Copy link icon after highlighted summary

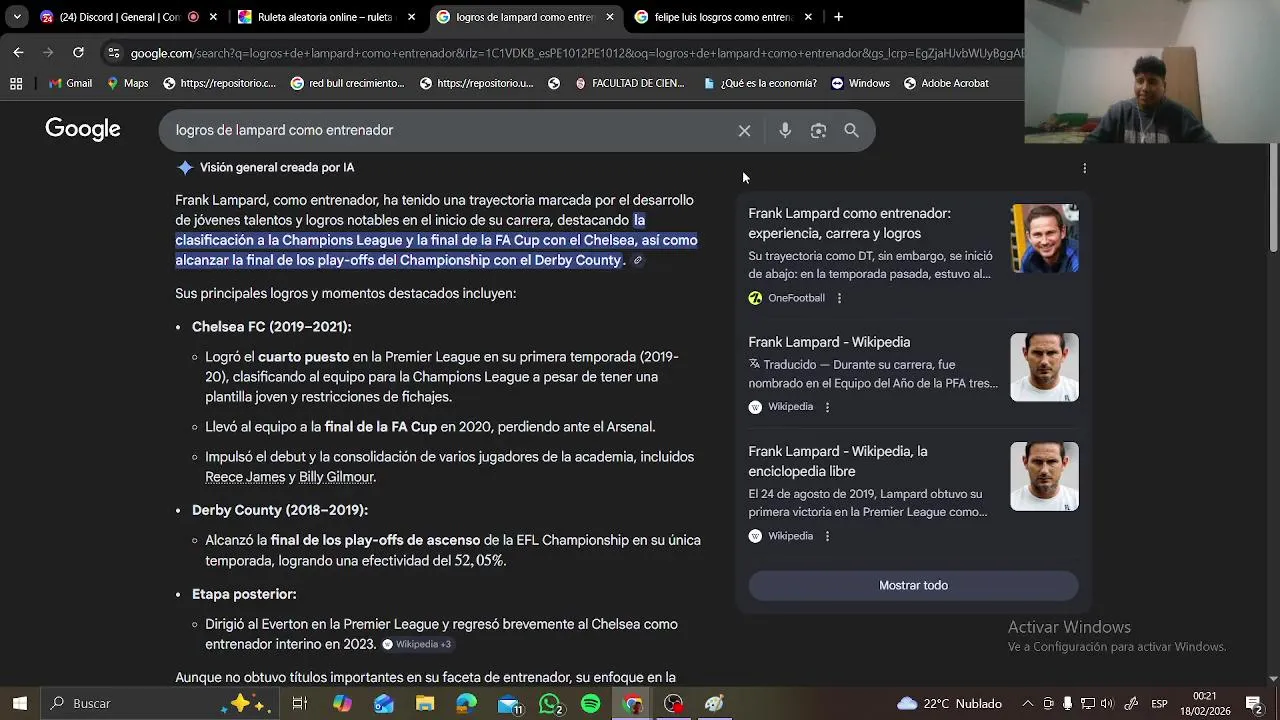click(x=637, y=261)
